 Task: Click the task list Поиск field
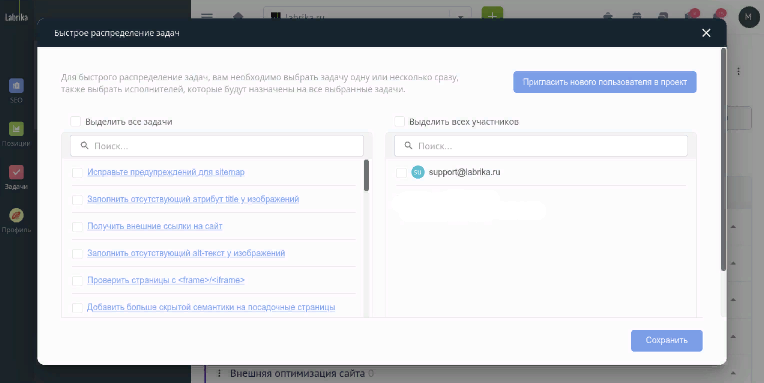(217, 146)
